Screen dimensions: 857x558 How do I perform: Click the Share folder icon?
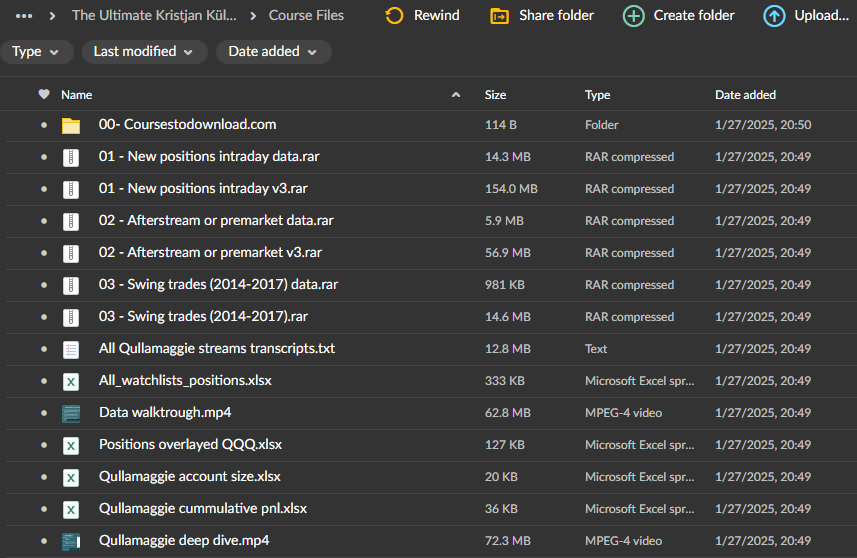pos(500,16)
